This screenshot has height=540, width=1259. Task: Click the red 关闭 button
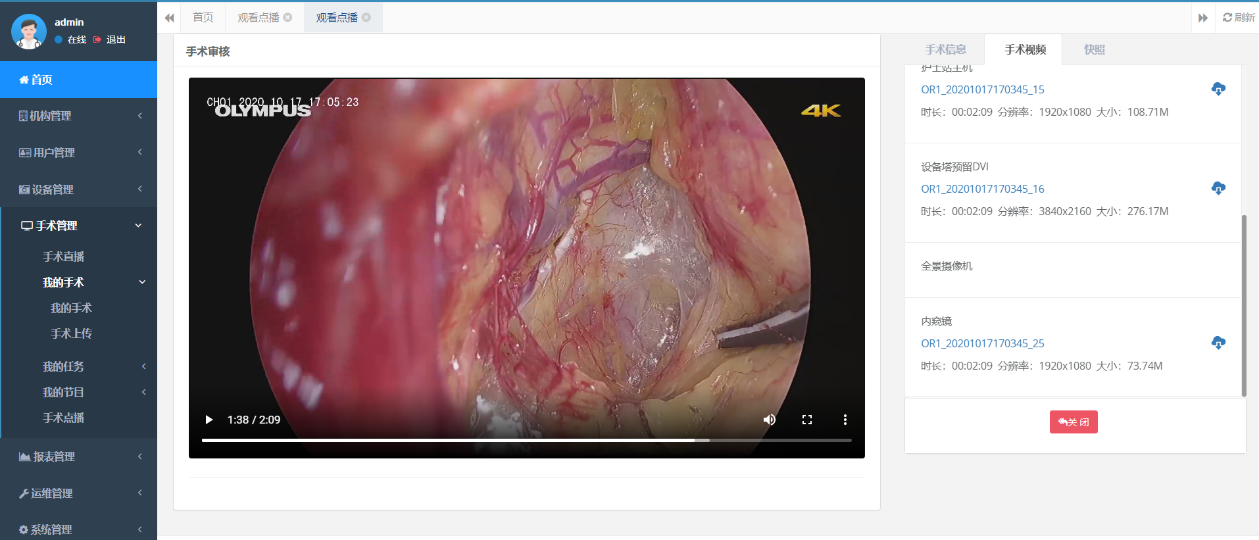1073,422
